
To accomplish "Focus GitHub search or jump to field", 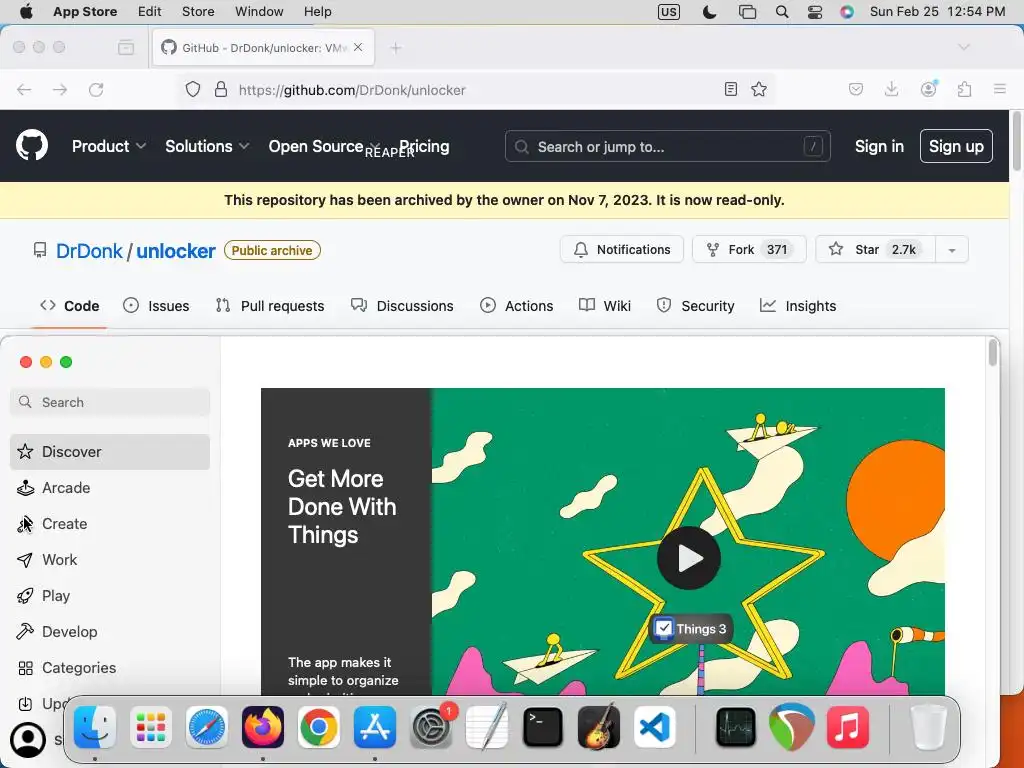I will pos(667,146).
